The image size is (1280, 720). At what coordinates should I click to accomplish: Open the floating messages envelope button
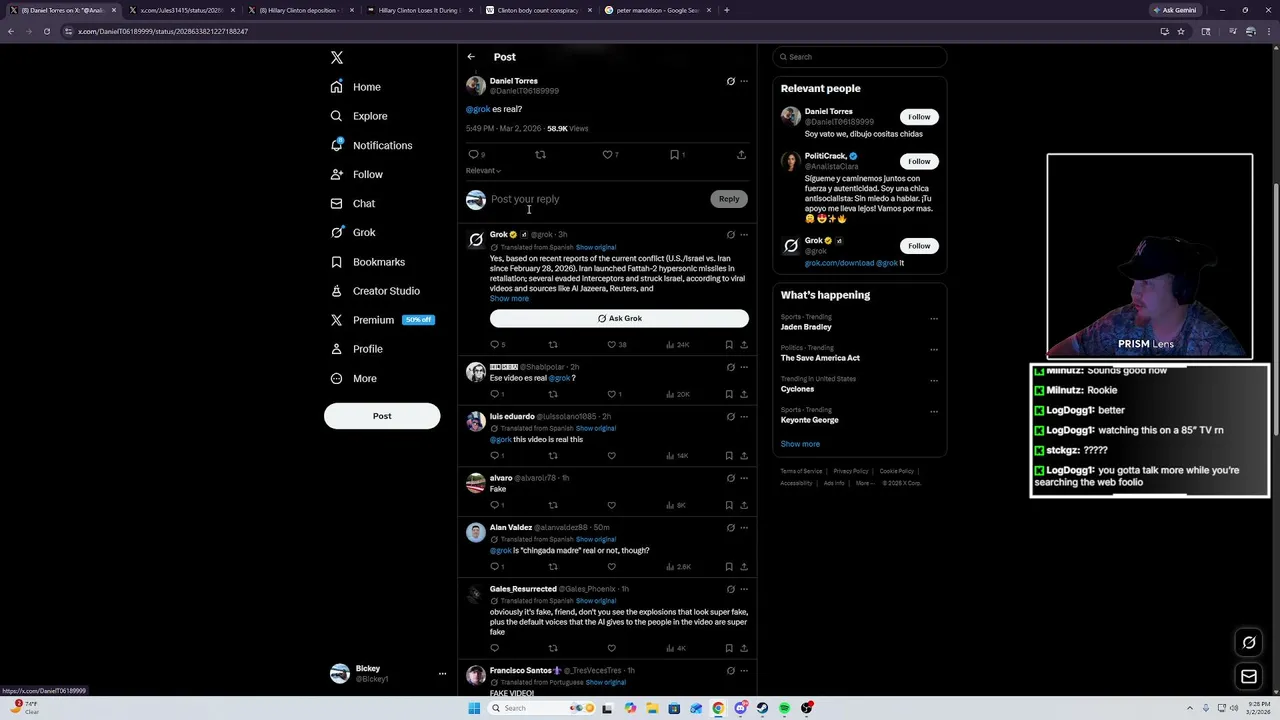[x=1249, y=677]
